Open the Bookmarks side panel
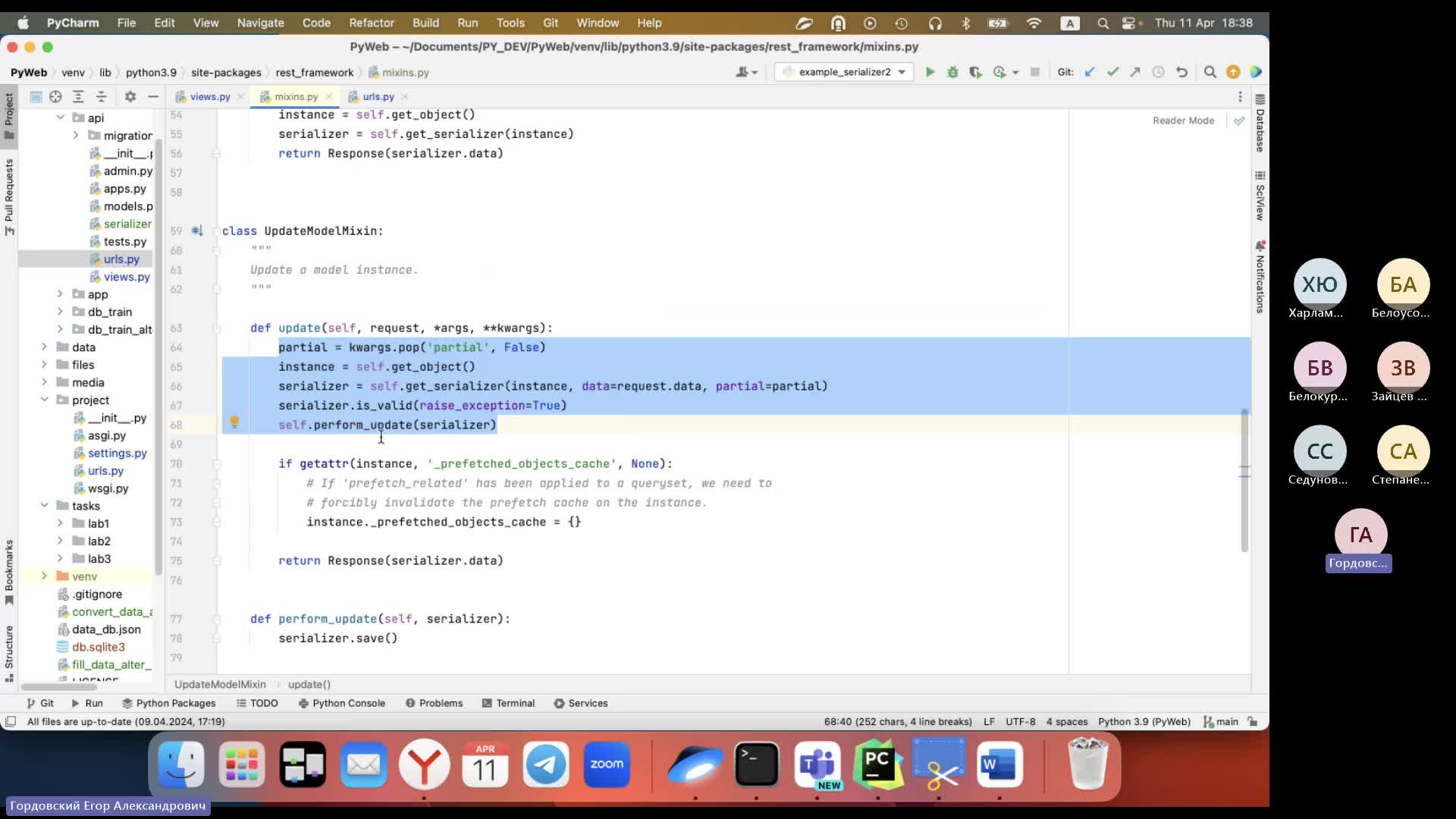The height and width of the screenshot is (819, 1456). [9, 573]
